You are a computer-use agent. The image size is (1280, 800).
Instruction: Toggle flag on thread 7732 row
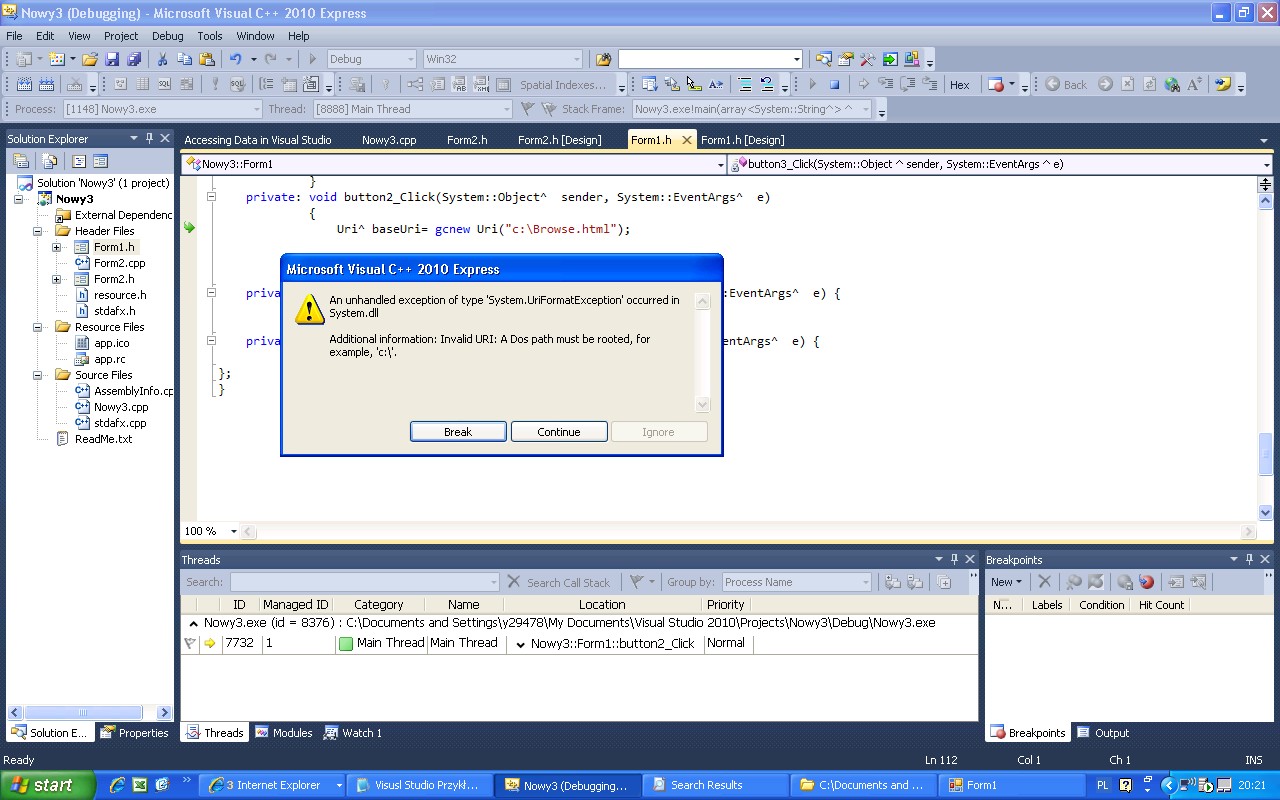pos(190,644)
